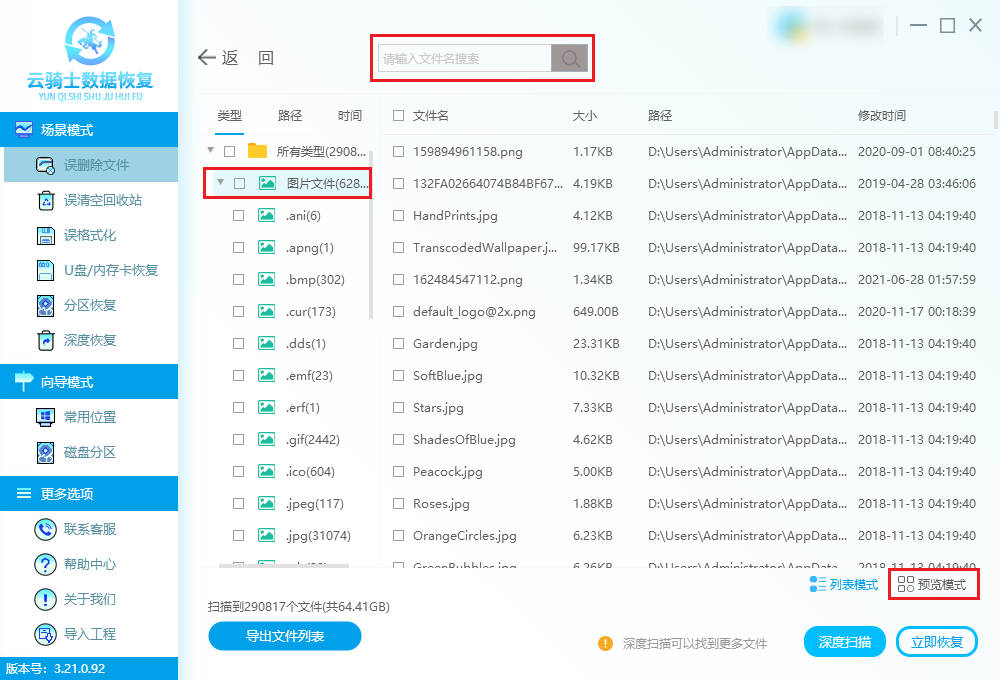The image size is (1000, 680).
Task: Collapse the 所有类型 tree node
Action: [210, 151]
